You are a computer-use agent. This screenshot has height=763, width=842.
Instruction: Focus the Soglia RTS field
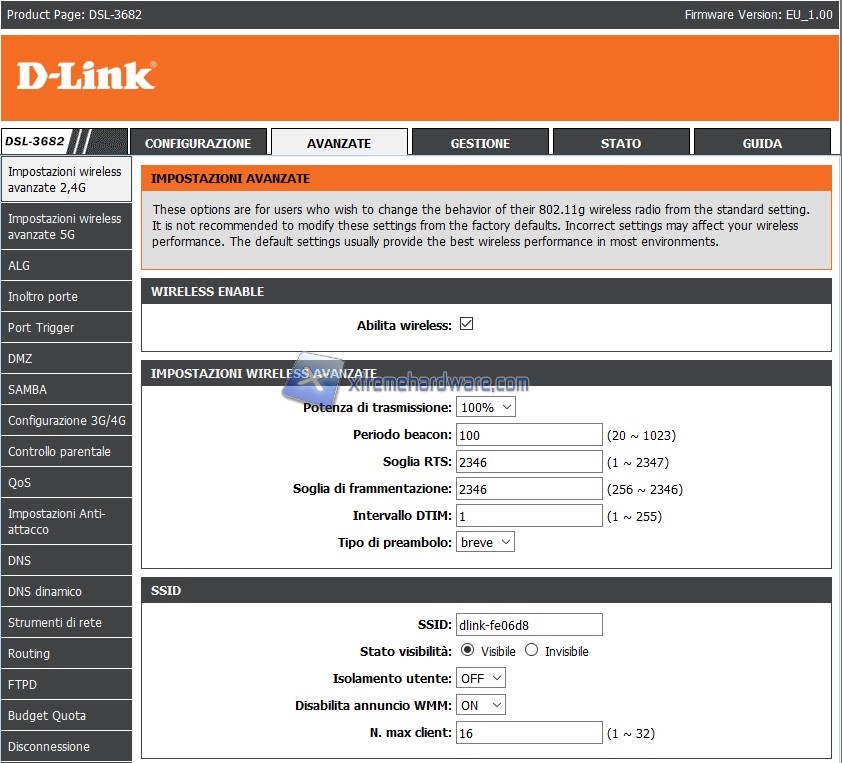(528, 462)
